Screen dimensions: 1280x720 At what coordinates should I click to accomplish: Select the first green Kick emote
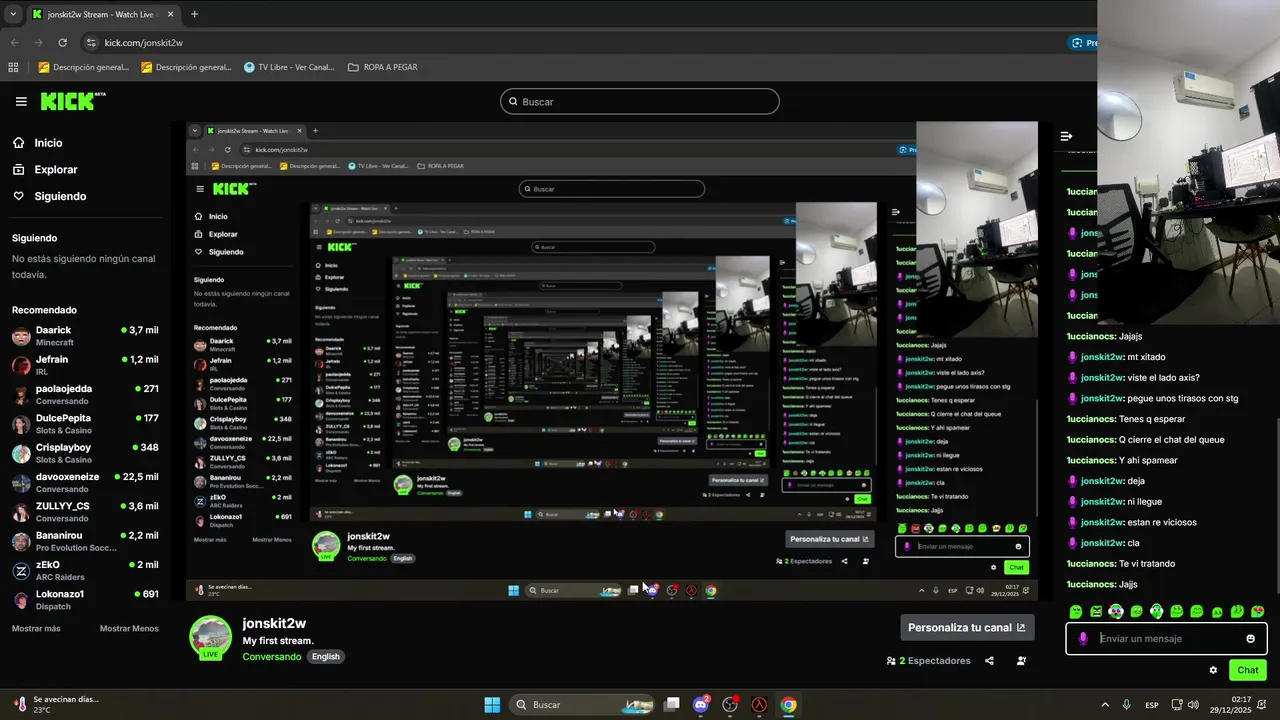coord(1076,612)
